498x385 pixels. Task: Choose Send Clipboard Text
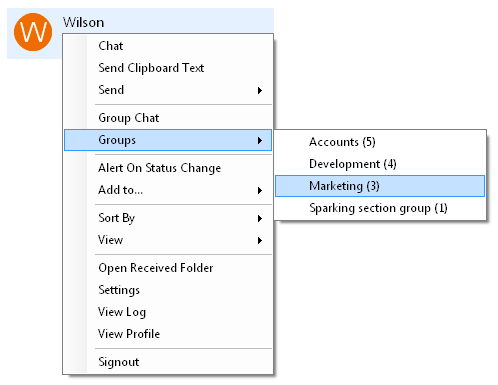coord(168,68)
